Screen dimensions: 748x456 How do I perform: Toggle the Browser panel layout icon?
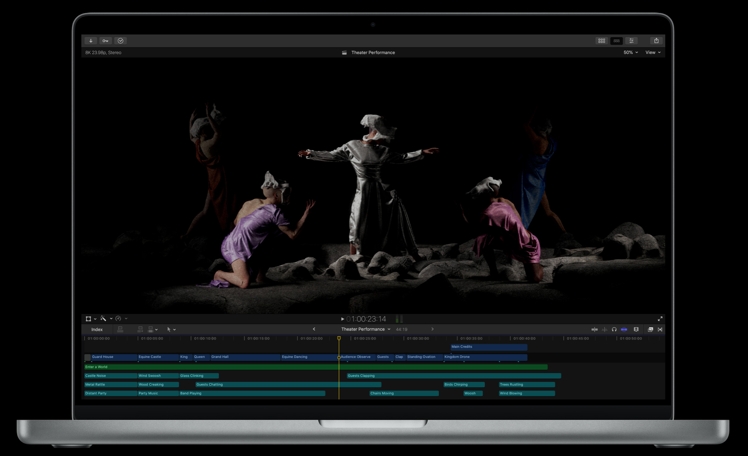(601, 41)
